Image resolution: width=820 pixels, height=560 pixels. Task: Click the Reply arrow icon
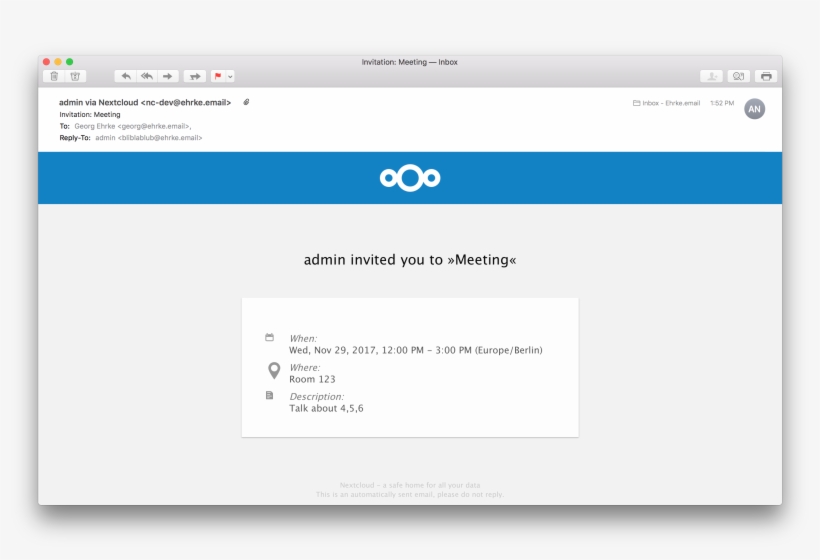pyautogui.click(x=125, y=76)
